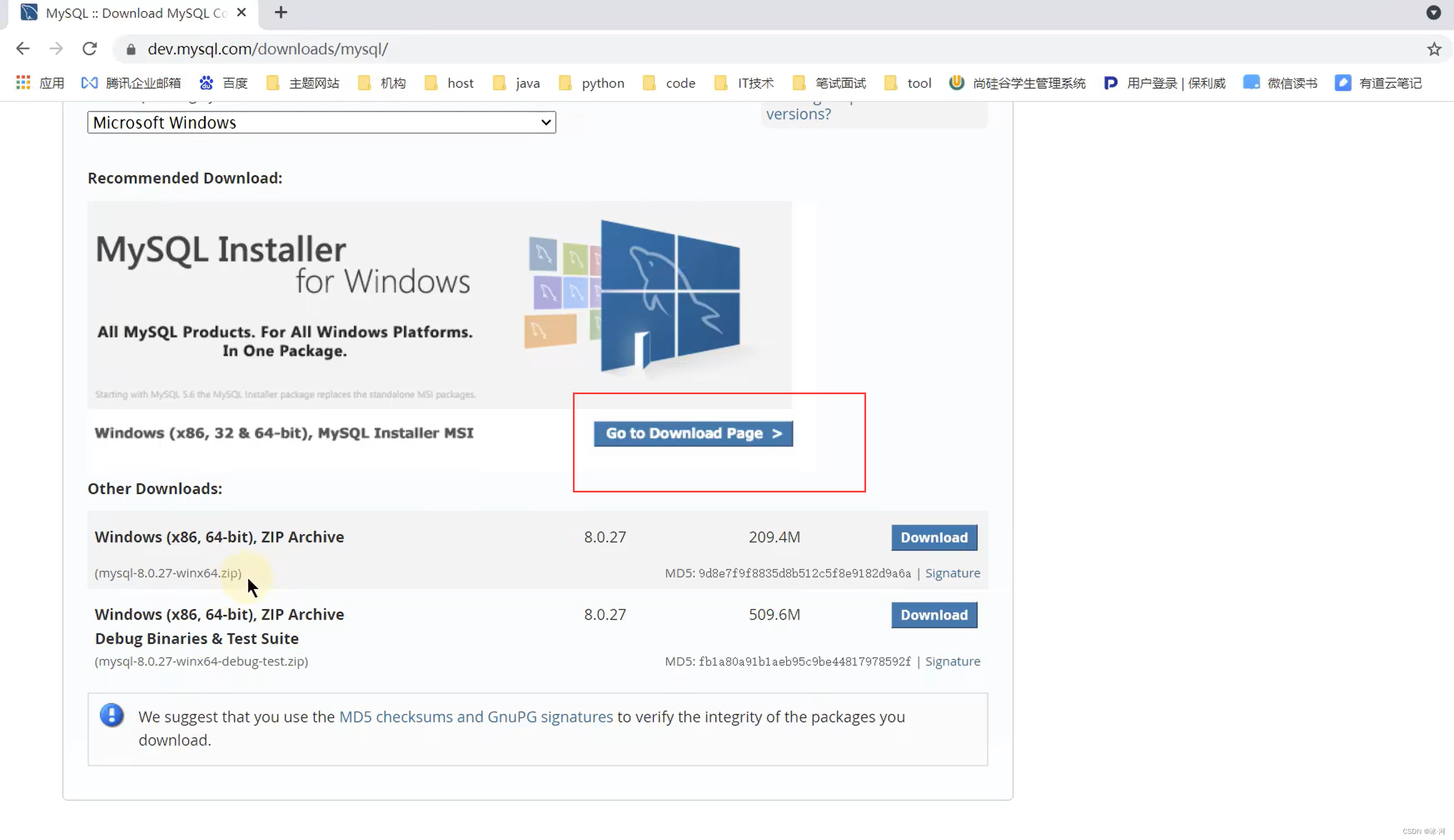
Task: Click the Windows MySQL Installer MSI label
Action: pyautogui.click(x=284, y=433)
